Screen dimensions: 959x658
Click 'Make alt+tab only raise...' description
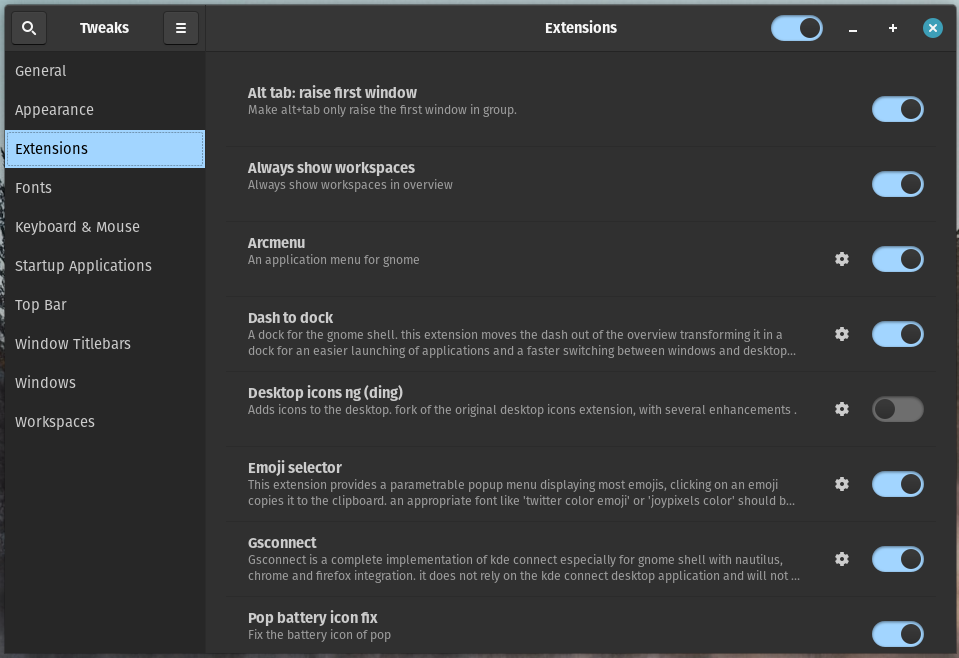click(x=382, y=110)
